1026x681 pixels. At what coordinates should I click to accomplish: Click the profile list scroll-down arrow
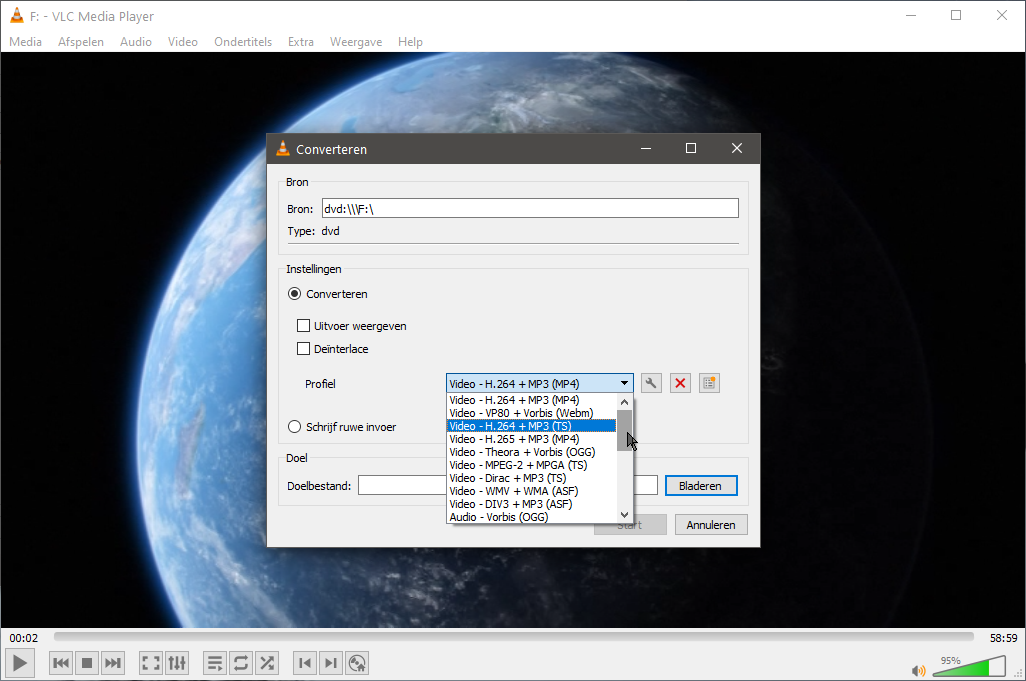pos(625,515)
